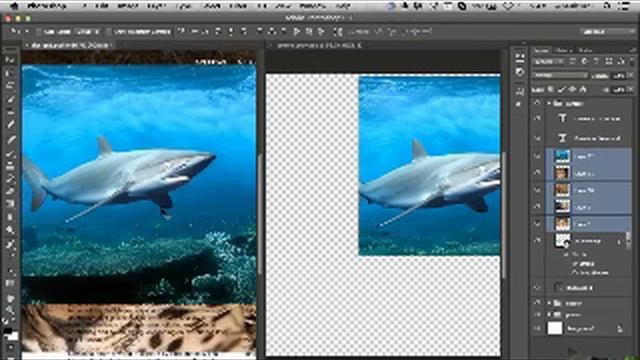The width and height of the screenshot is (640, 360).
Task: Select the white Background layer thumbnail
Action: click(555, 328)
